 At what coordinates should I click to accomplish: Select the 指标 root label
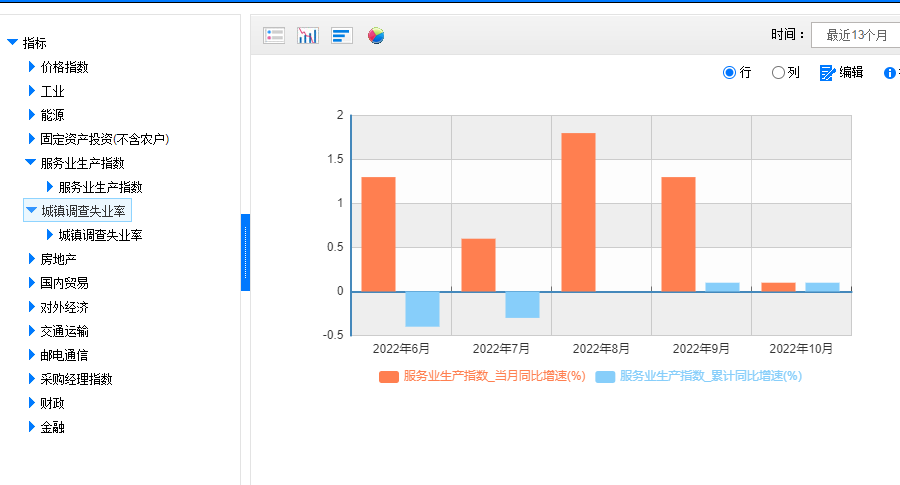(x=34, y=43)
